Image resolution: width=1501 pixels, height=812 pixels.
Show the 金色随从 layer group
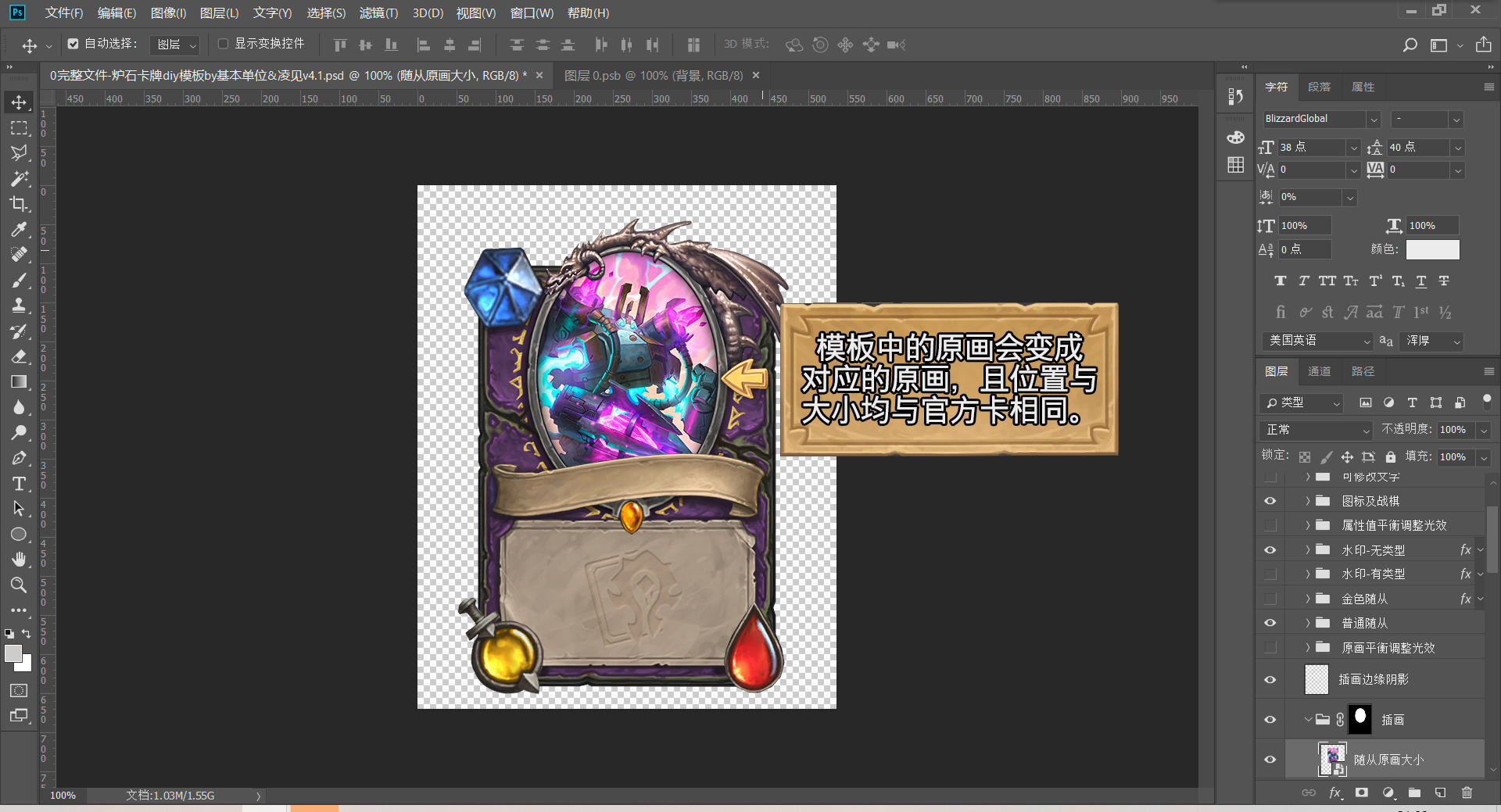point(1270,599)
